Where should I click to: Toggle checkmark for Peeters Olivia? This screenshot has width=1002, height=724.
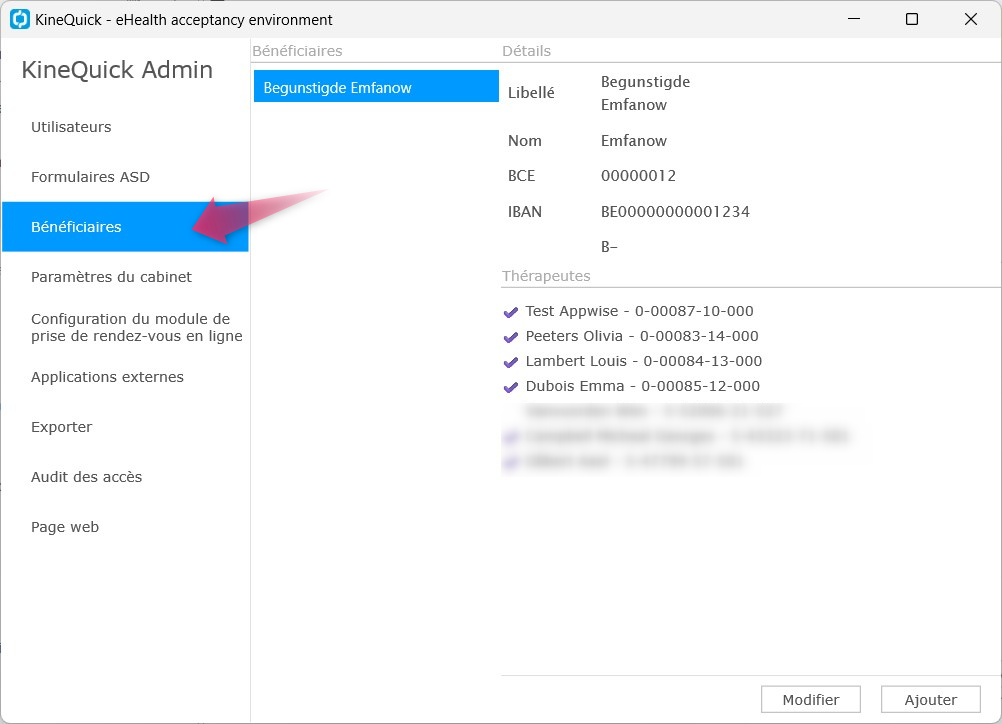[511, 337]
